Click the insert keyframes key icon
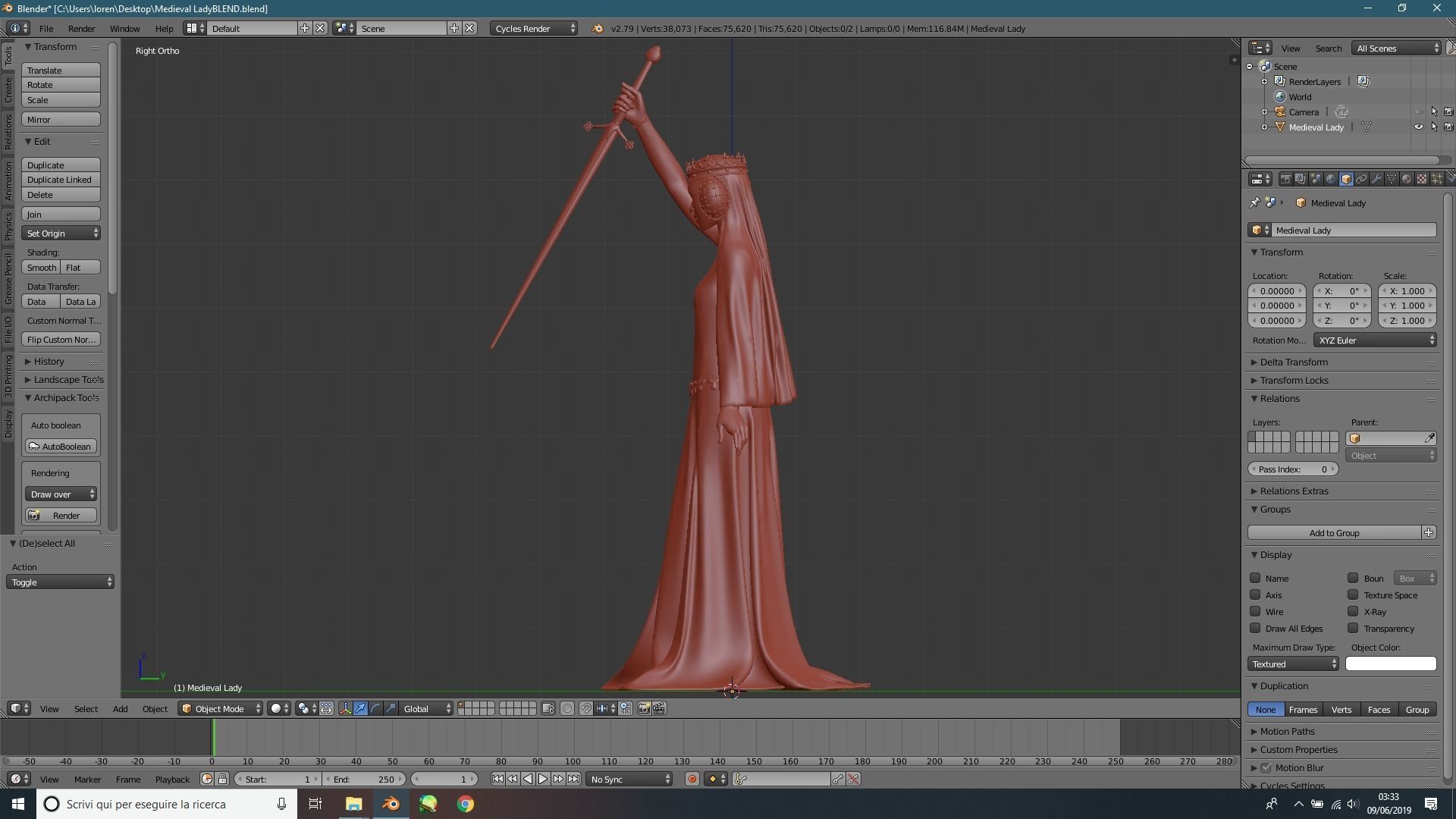The width and height of the screenshot is (1456, 819). click(838, 779)
